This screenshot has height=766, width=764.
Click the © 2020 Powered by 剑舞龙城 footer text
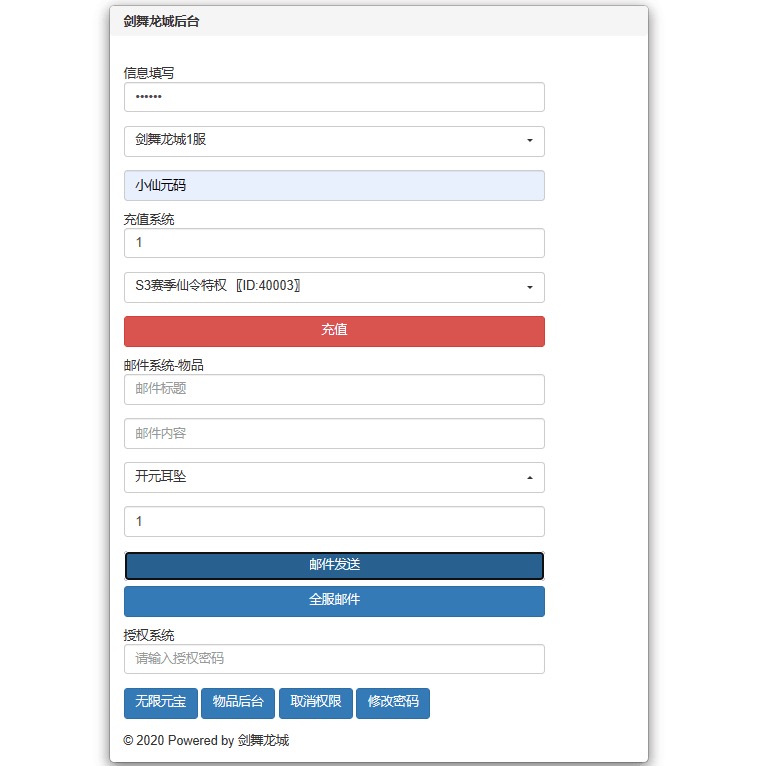(x=206, y=740)
